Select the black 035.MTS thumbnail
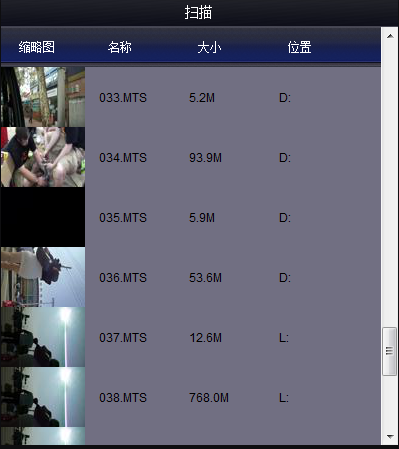The height and width of the screenshot is (449, 399). click(x=43, y=217)
